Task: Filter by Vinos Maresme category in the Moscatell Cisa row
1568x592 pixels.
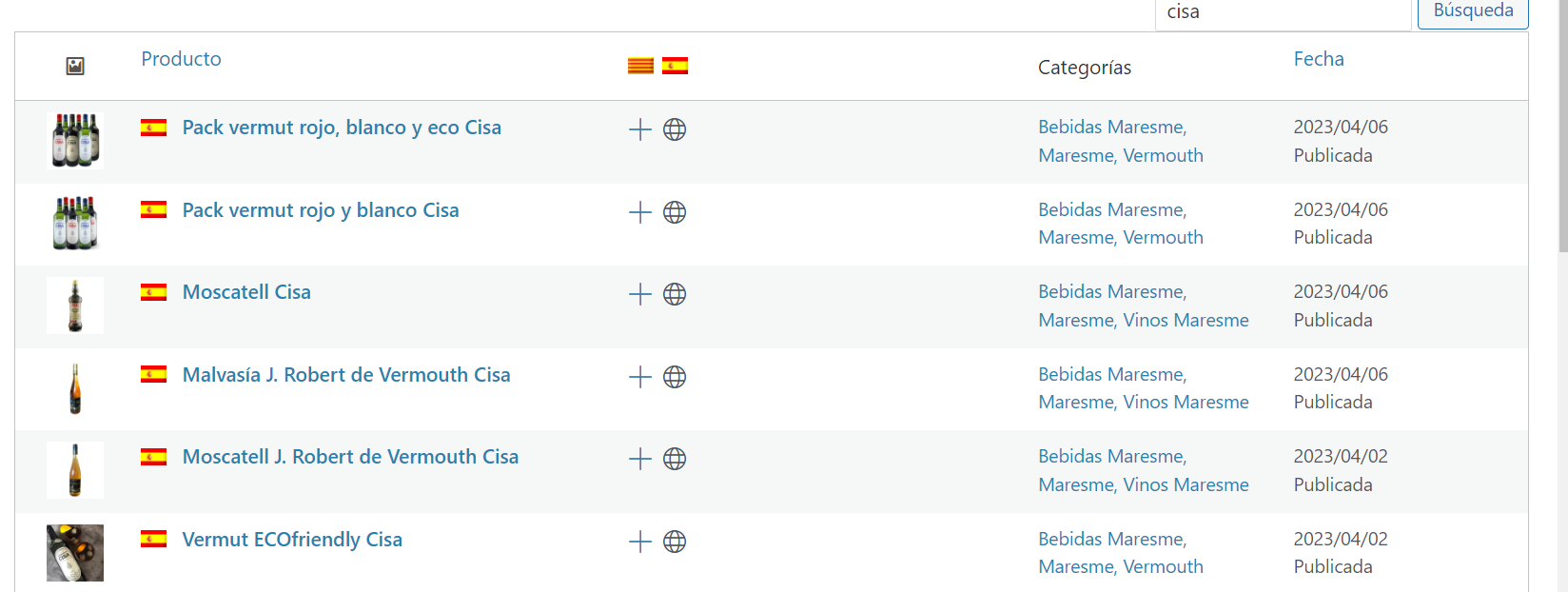Action: click(x=1186, y=320)
